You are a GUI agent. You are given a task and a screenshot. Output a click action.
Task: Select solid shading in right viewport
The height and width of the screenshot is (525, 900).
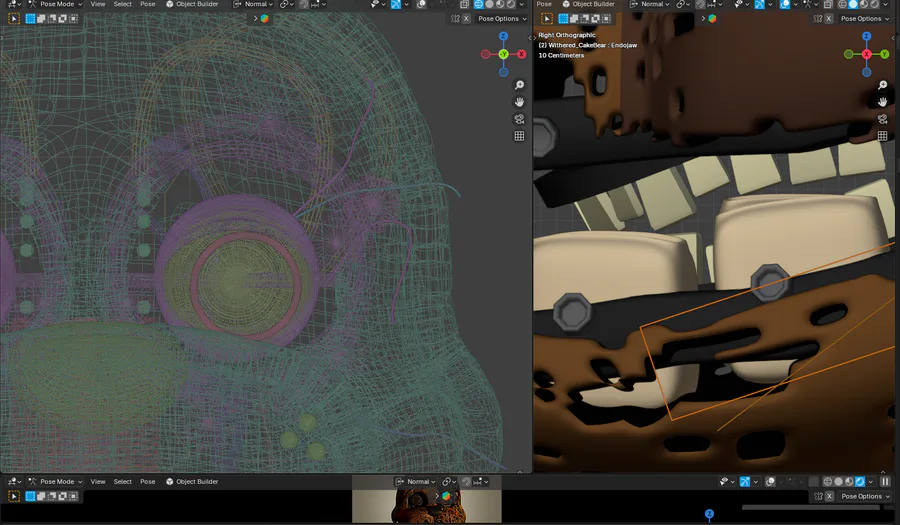point(853,4)
